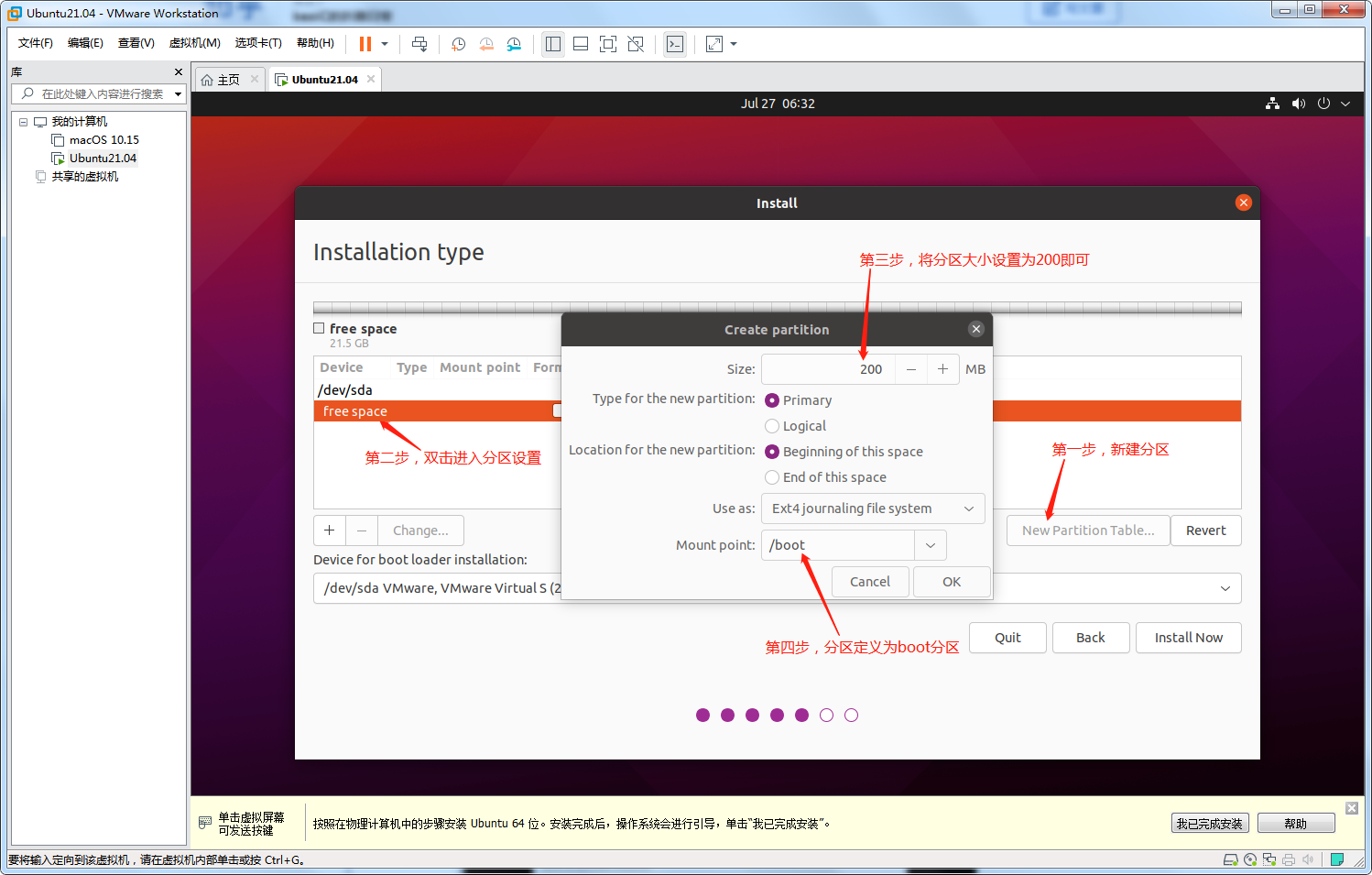Enter full screen mode icon
Image resolution: width=1372 pixels, height=875 pixels.
click(608, 44)
